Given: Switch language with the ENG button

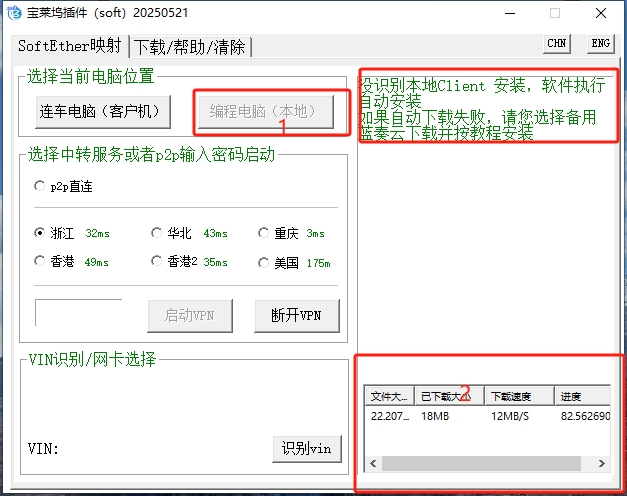Looking at the screenshot, I should click(x=599, y=44).
